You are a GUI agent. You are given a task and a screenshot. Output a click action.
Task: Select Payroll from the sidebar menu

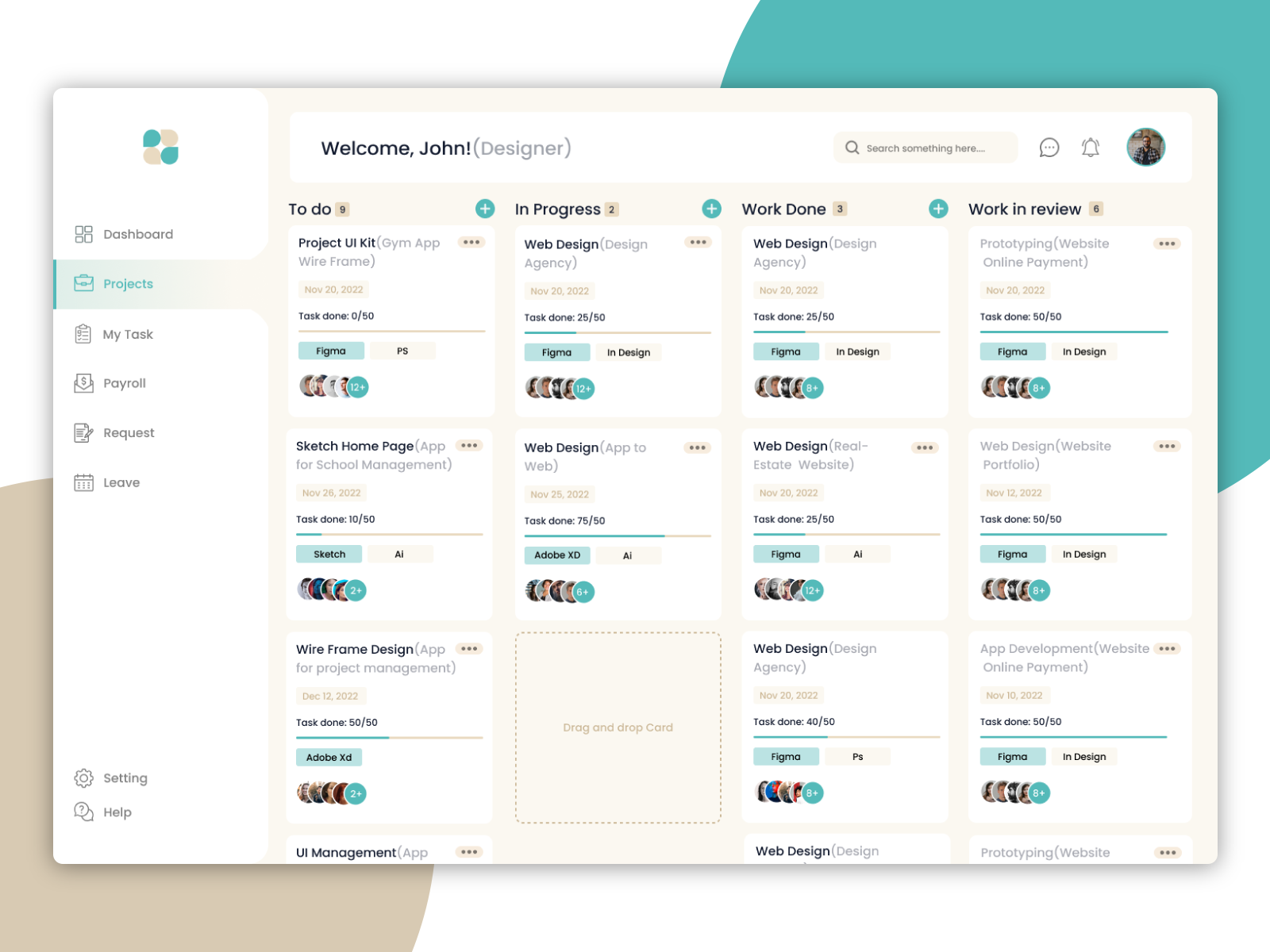(125, 383)
